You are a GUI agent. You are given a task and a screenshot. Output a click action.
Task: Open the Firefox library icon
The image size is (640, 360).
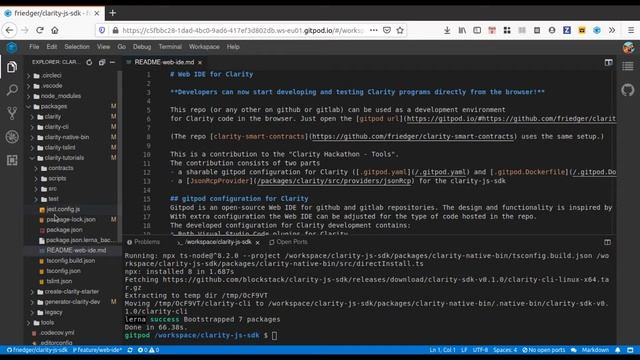pos(462,30)
